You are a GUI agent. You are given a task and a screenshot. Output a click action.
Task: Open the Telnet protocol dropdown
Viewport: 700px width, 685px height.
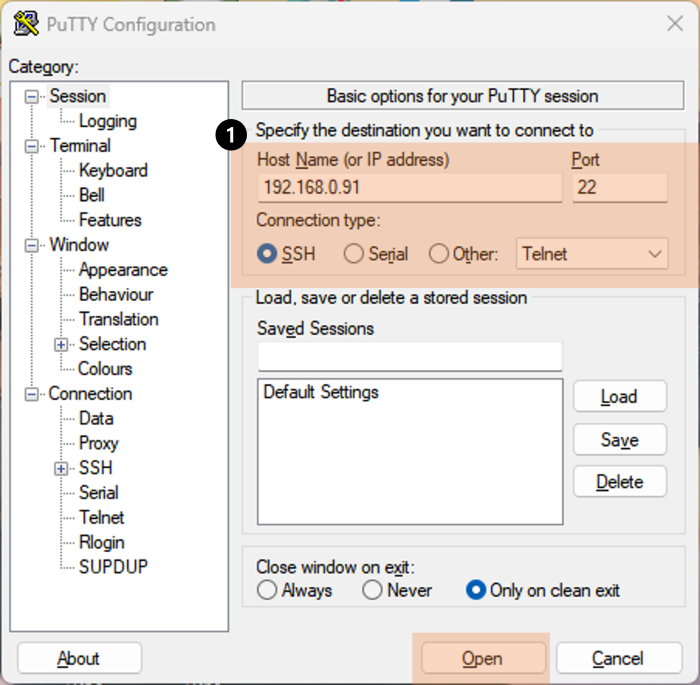click(x=592, y=254)
